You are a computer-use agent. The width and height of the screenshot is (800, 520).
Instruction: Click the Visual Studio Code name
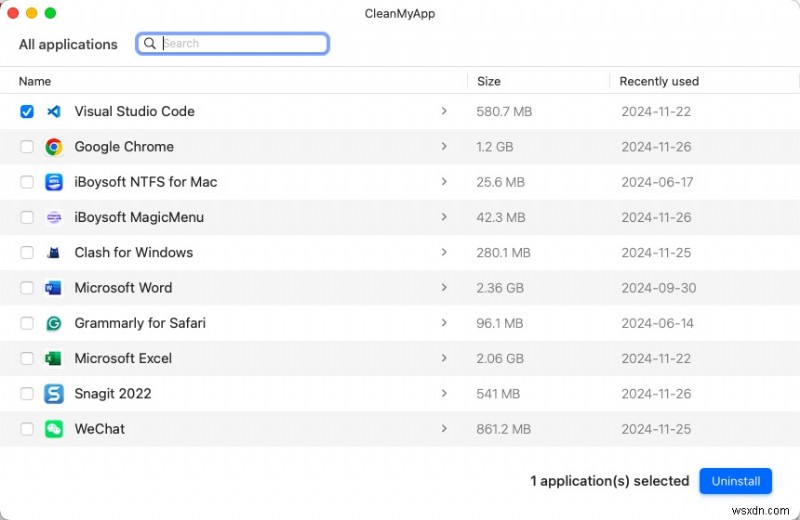[x=135, y=111]
